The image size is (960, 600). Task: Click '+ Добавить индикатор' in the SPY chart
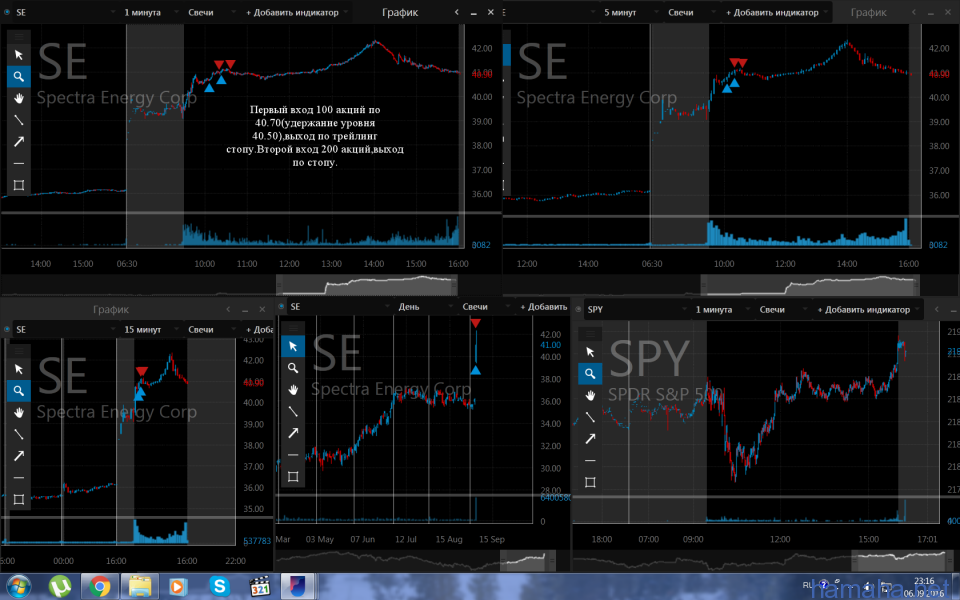pyautogui.click(x=864, y=310)
